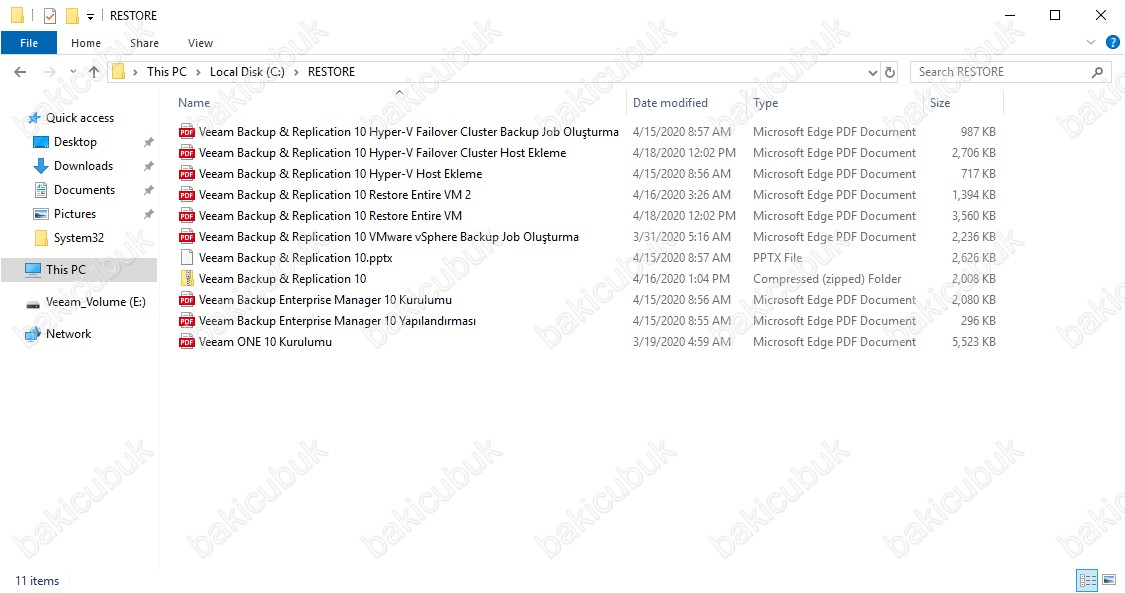Click Local Disk (C:) in the breadcrumb

click(x=247, y=72)
